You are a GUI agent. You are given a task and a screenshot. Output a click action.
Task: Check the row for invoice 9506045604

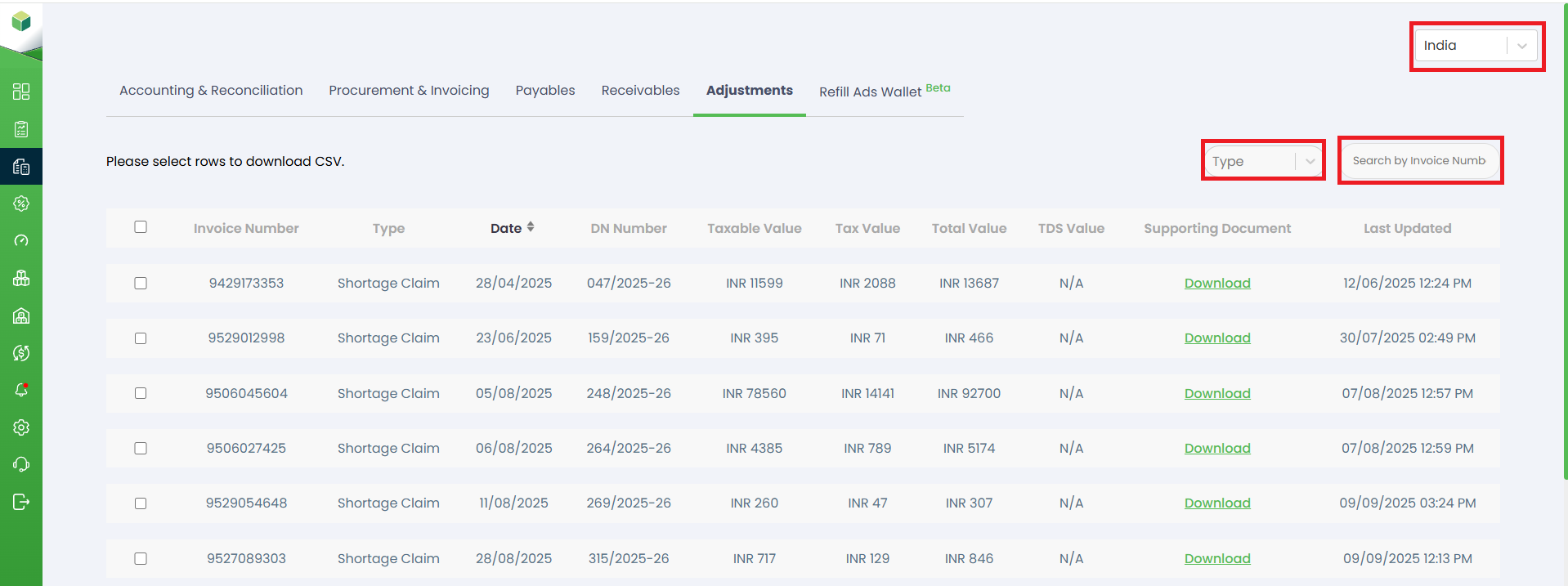(141, 393)
